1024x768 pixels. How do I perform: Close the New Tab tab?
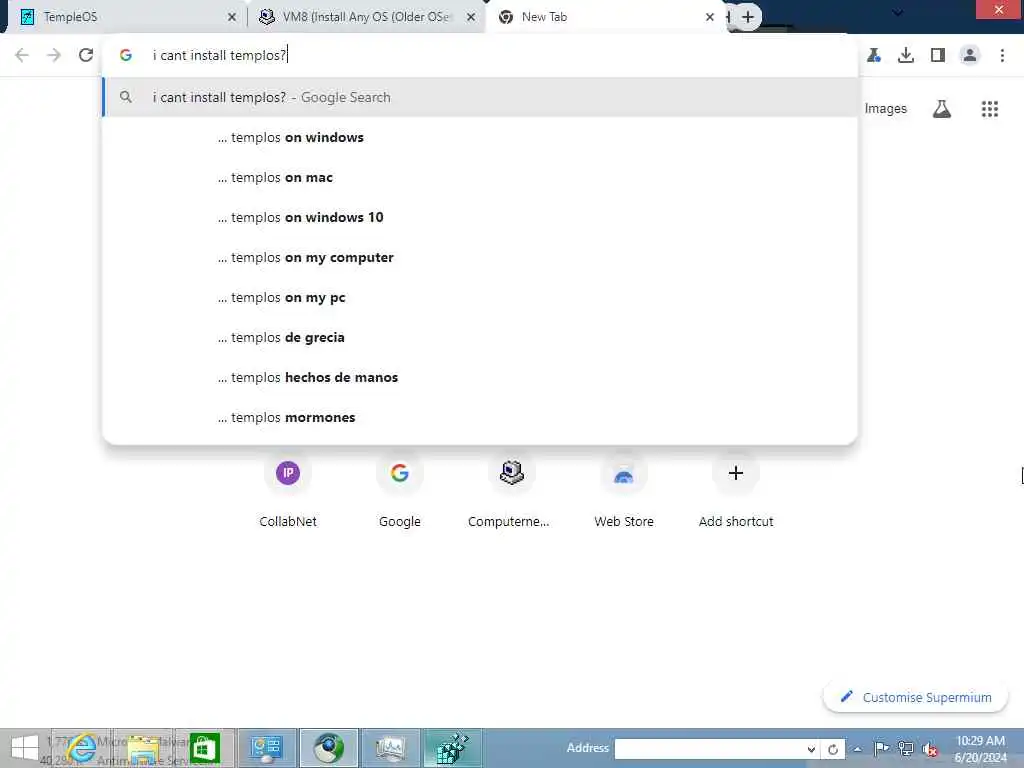coord(710,18)
